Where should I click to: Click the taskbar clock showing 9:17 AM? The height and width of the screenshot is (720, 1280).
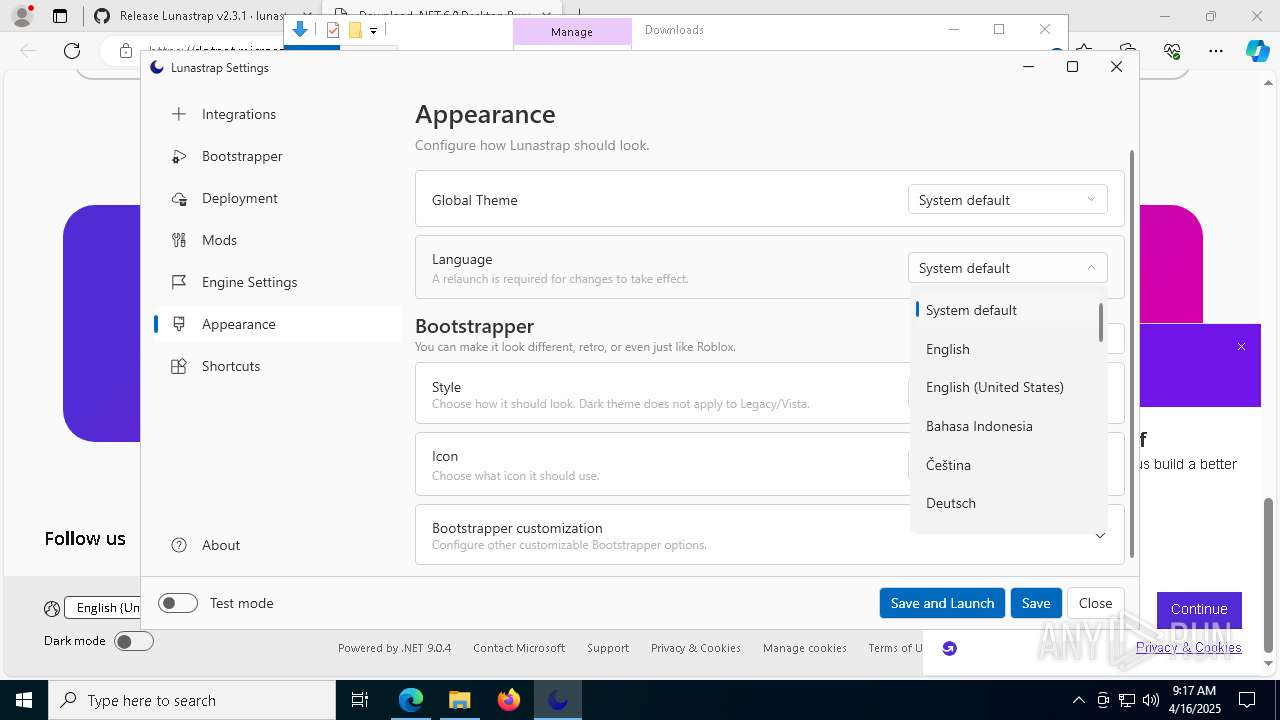click(1194, 700)
